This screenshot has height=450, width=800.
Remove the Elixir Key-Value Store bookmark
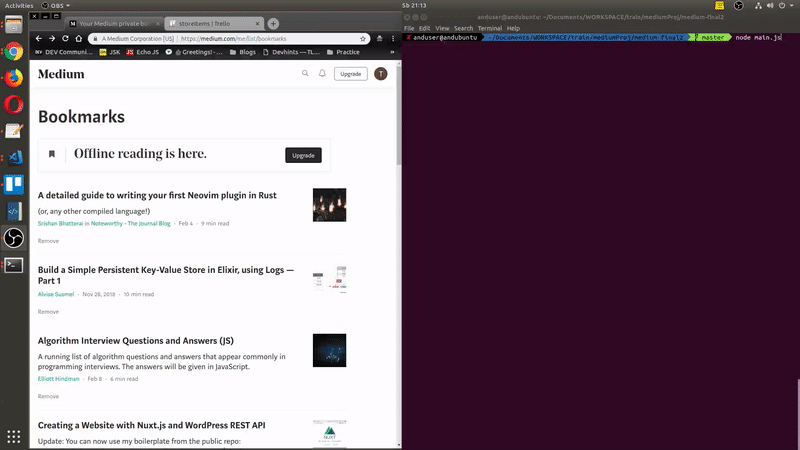(48, 312)
